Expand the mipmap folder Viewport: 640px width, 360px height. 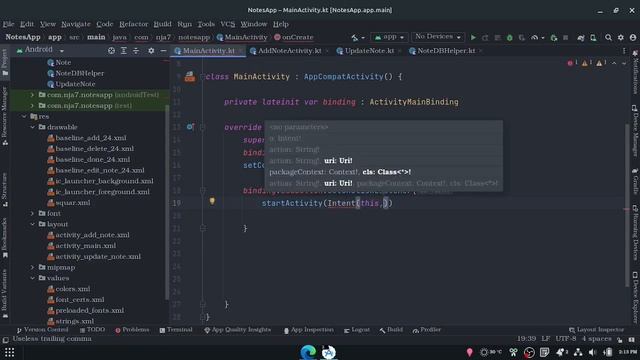[32, 267]
